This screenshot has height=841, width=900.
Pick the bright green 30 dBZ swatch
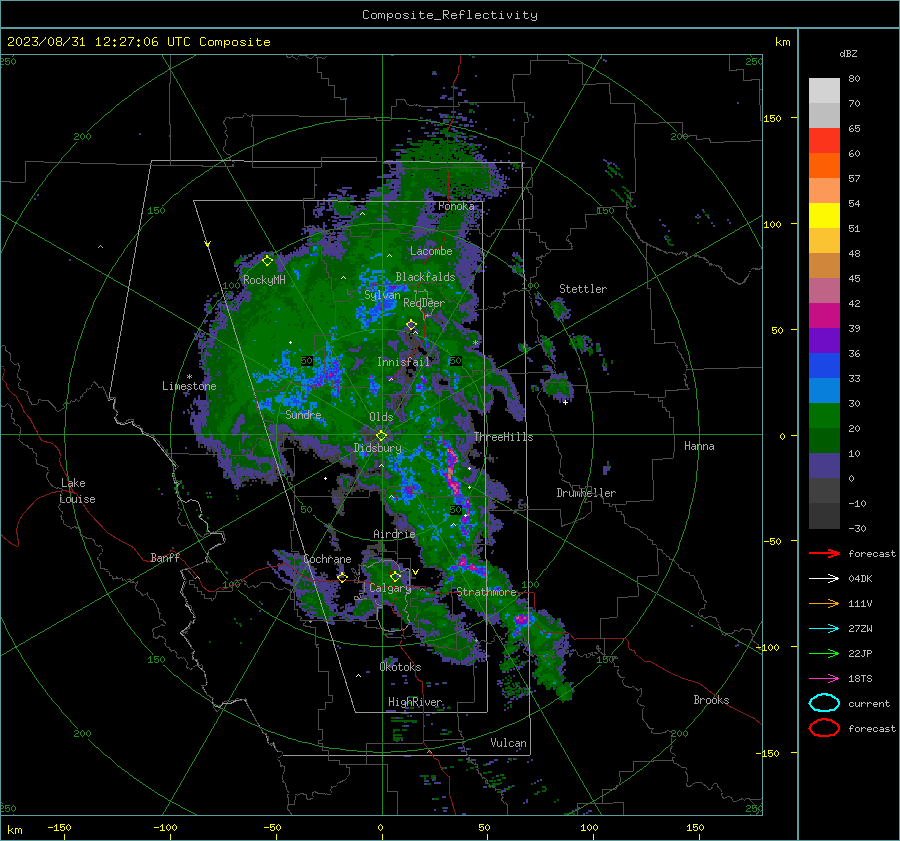point(824,415)
